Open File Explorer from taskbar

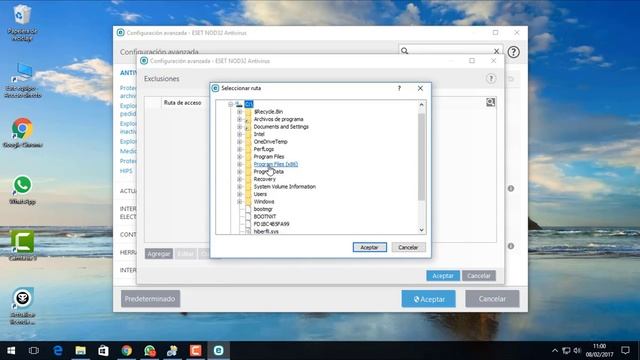click(80, 351)
